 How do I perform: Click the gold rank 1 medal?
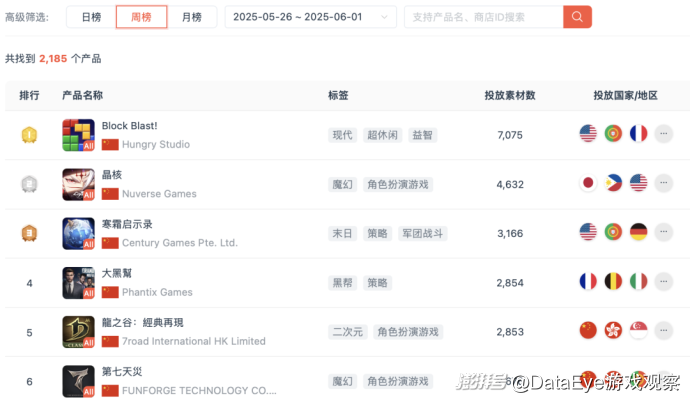[29, 135]
